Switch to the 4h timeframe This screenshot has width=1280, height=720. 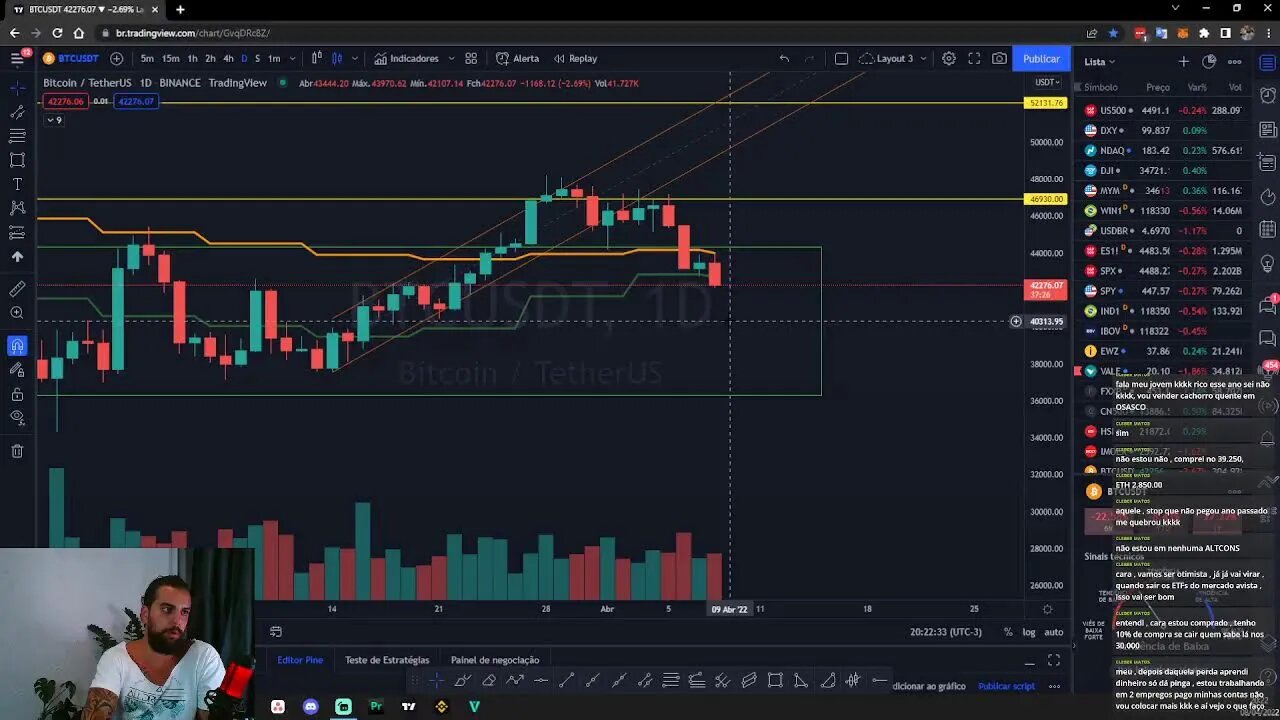pos(228,58)
